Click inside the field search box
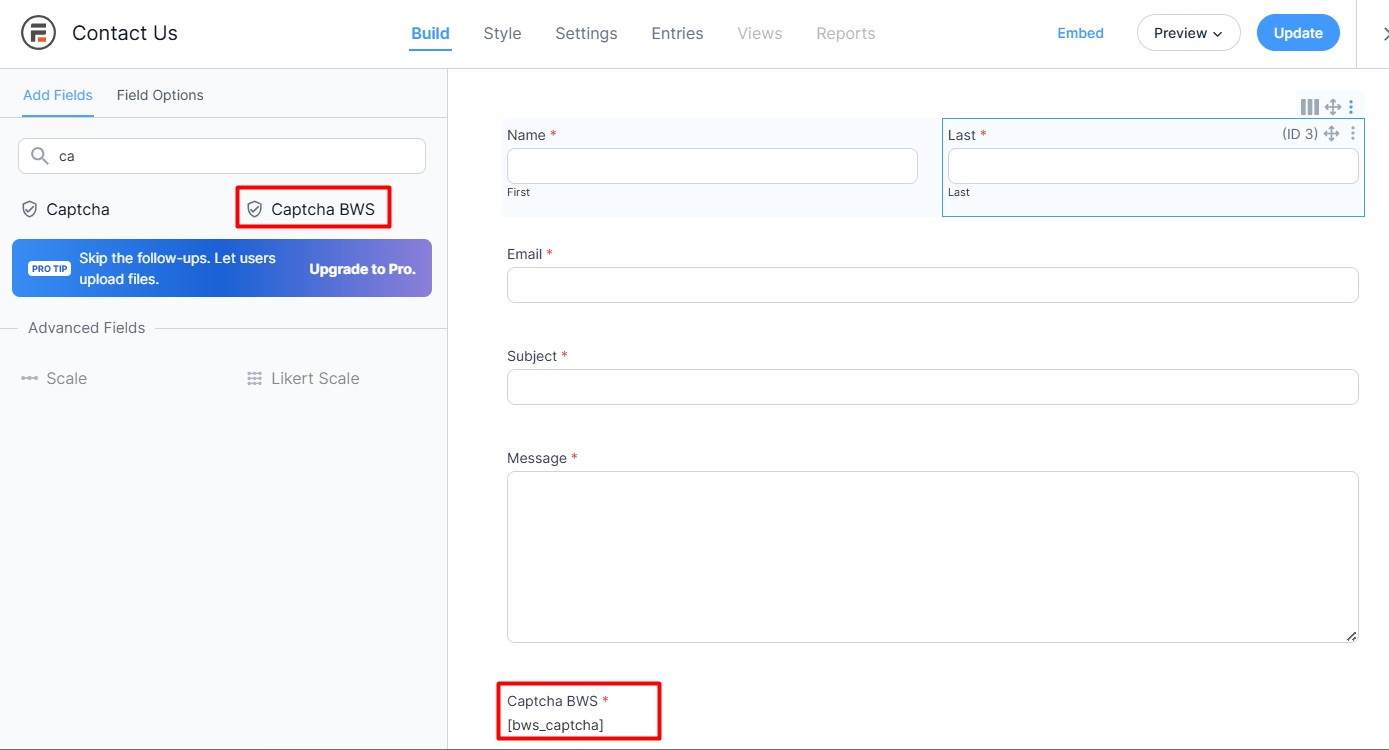The image size is (1389, 750). [x=220, y=156]
